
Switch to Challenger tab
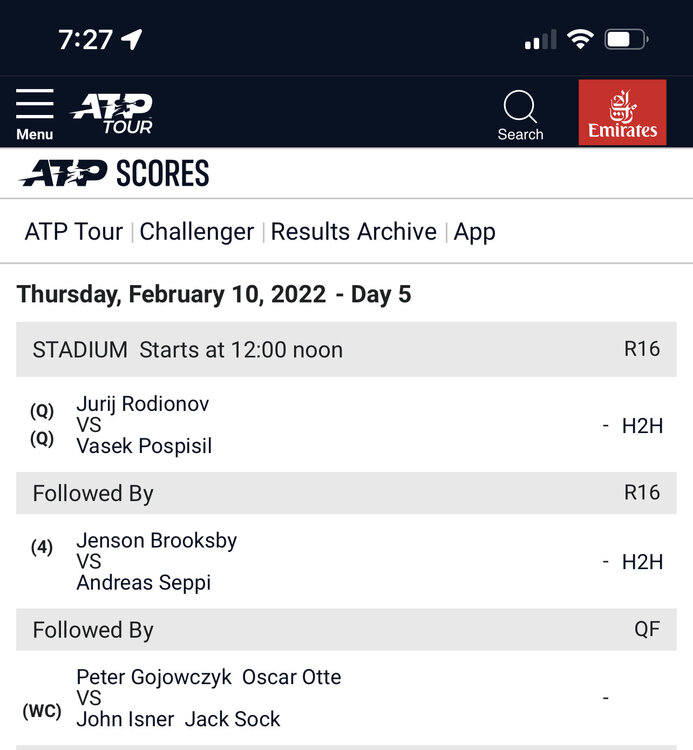pyautogui.click(x=197, y=232)
